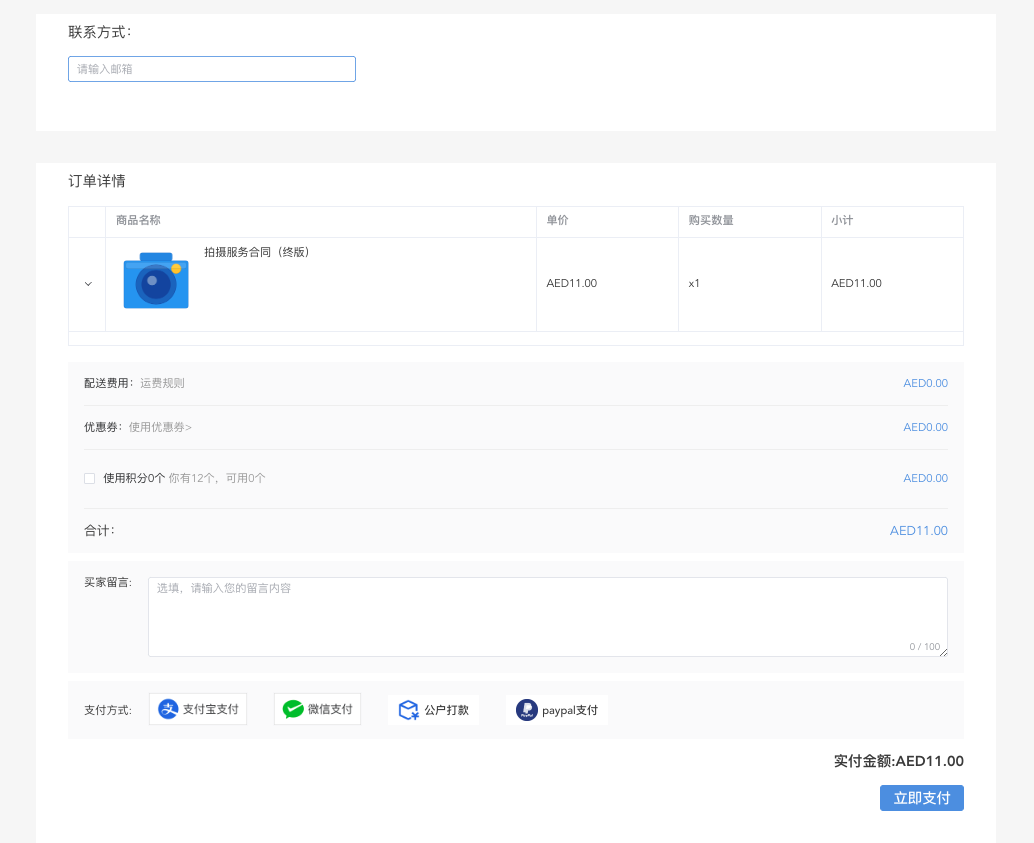Click the blue camera product thumbnail
This screenshot has width=1034, height=843.
click(156, 281)
